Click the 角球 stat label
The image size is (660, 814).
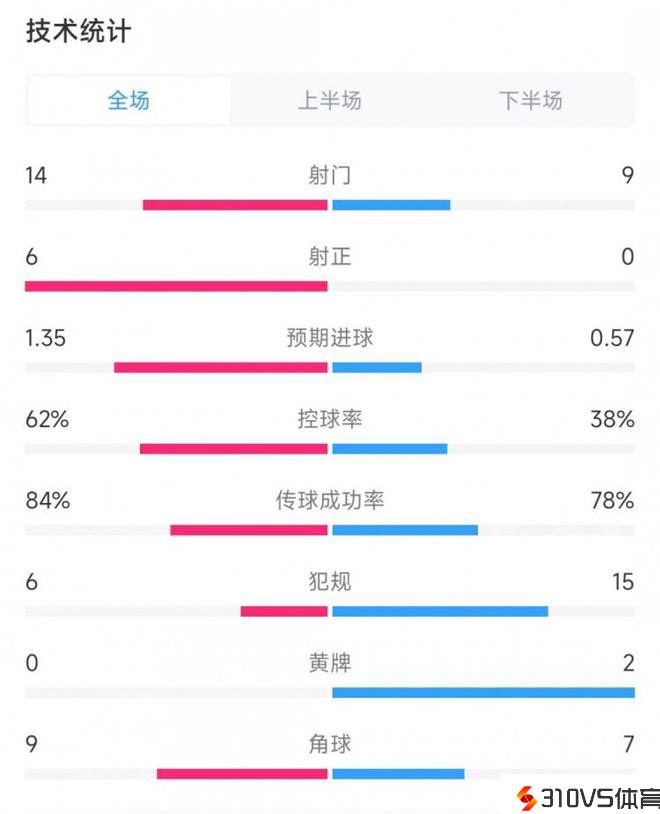tap(330, 744)
